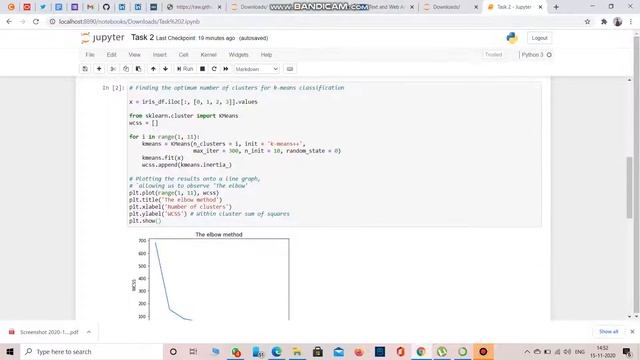
Task: Open Microsoft Edge from the taskbar
Action: pyautogui.click(x=276, y=351)
